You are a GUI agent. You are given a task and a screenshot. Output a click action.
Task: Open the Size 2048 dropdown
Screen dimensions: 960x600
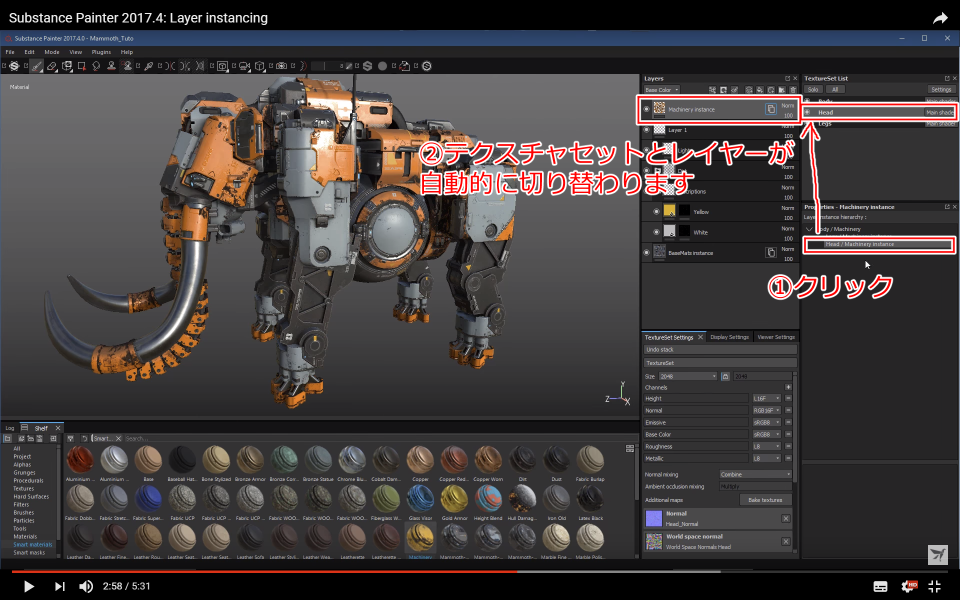pos(688,376)
